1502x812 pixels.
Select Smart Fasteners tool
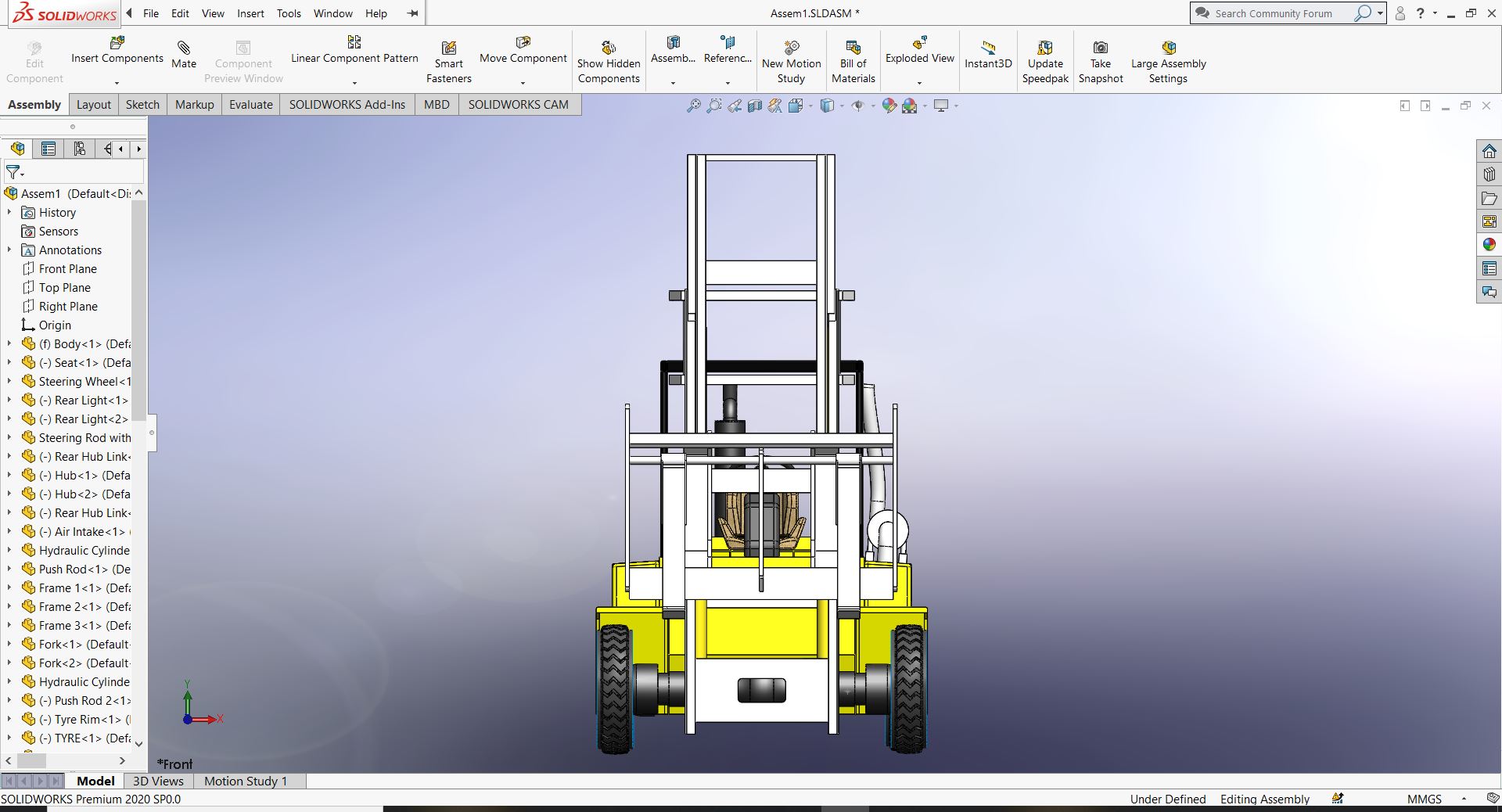pyautogui.click(x=448, y=49)
